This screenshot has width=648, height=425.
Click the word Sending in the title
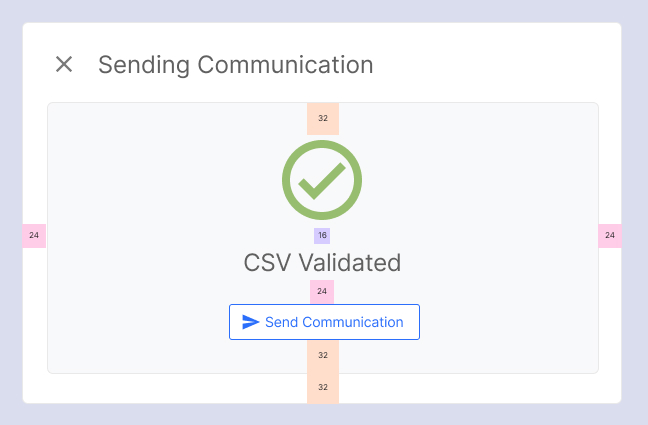pos(144,65)
